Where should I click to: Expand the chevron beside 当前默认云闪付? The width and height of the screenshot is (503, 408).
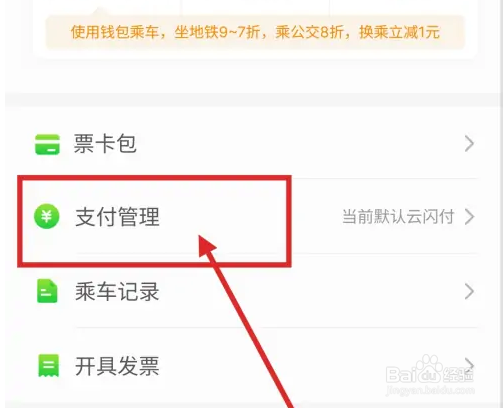click(x=469, y=217)
